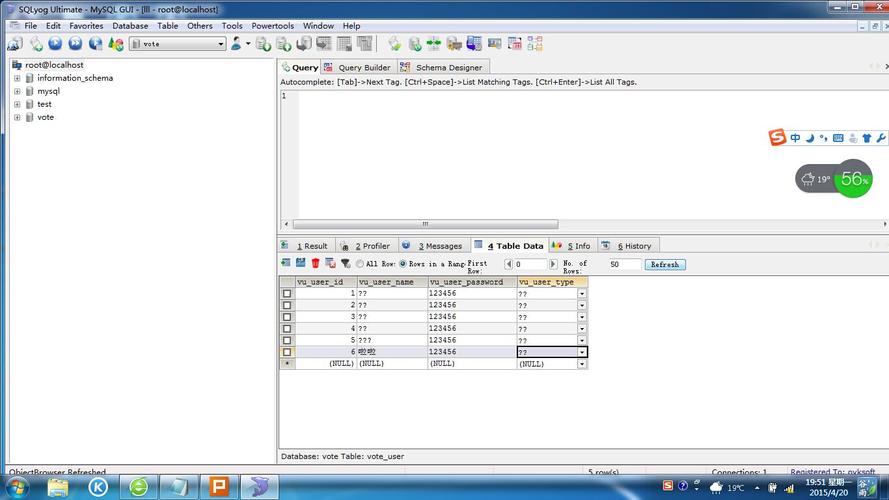The height and width of the screenshot is (500, 889).
Task: Click the save changes disk icon
Action: pyautogui.click(x=300, y=263)
